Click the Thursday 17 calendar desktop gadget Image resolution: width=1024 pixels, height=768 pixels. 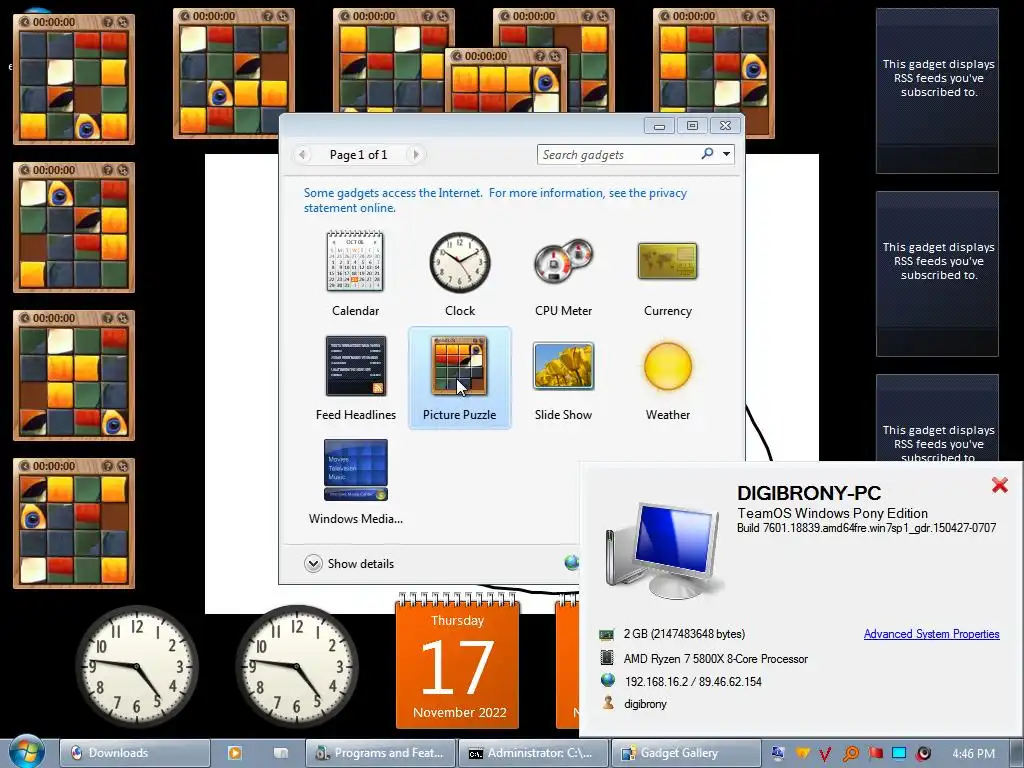coord(457,660)
